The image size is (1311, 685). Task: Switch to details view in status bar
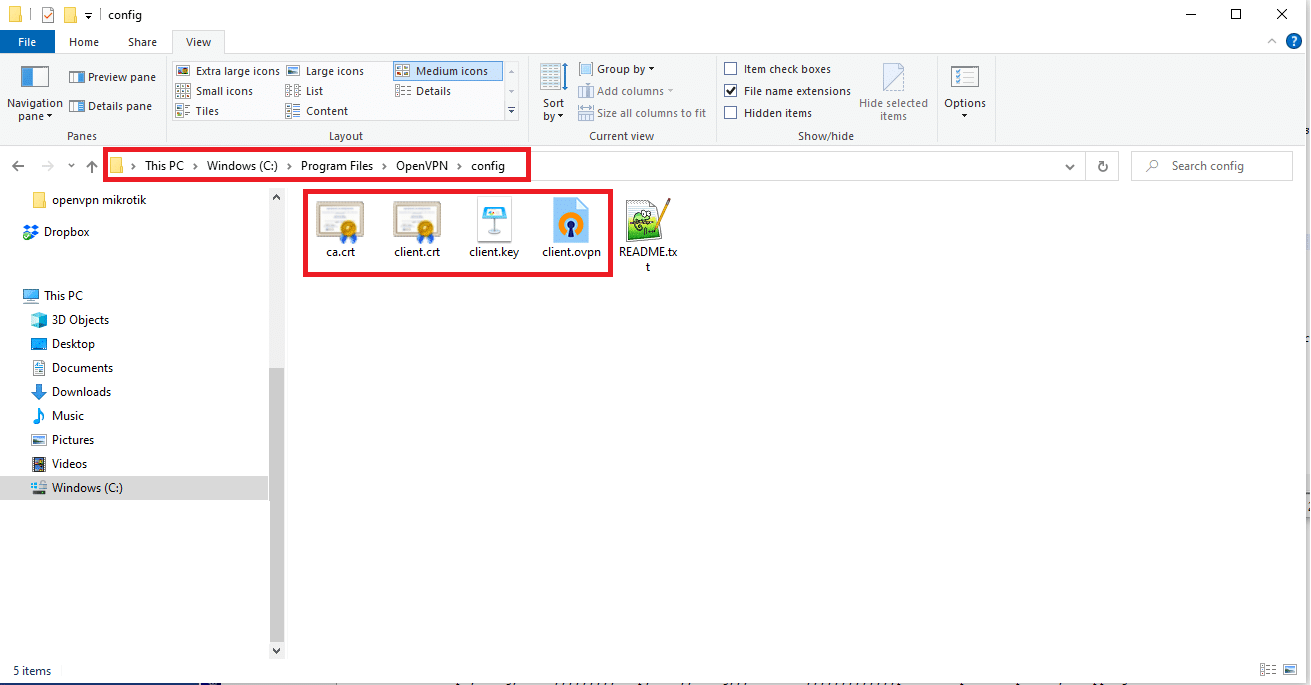coord(1268,670)
